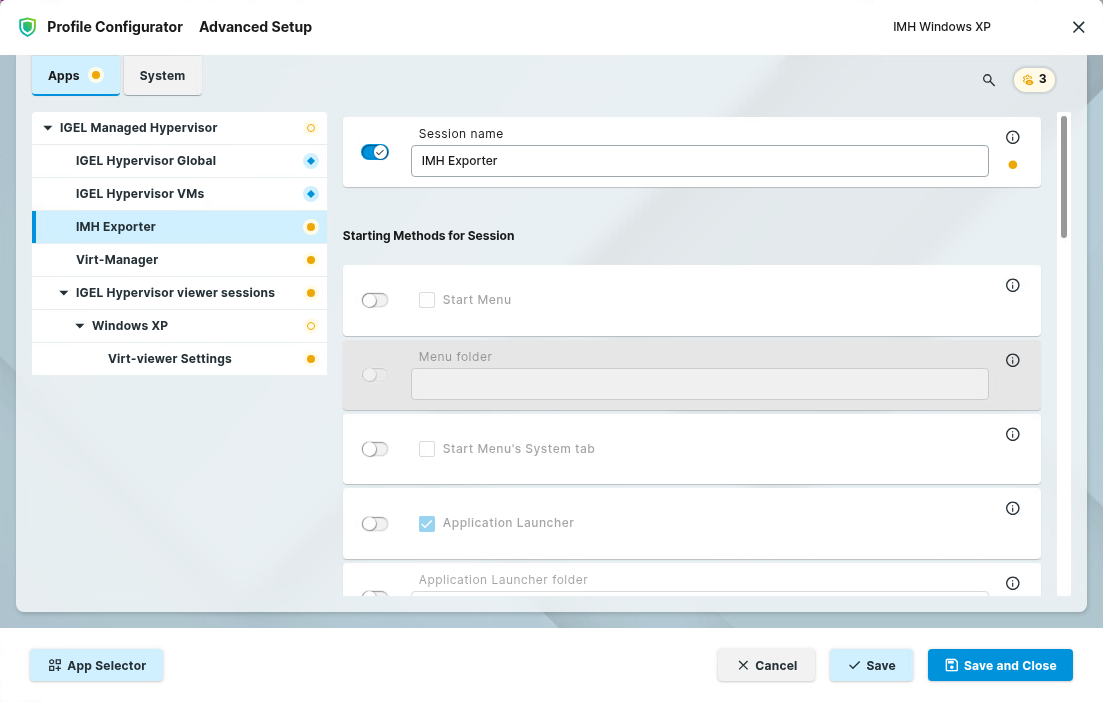The width and height of the screenshot is (1103, 702).
Task: Open the App Selector
Action: click(x=96, y=665)
